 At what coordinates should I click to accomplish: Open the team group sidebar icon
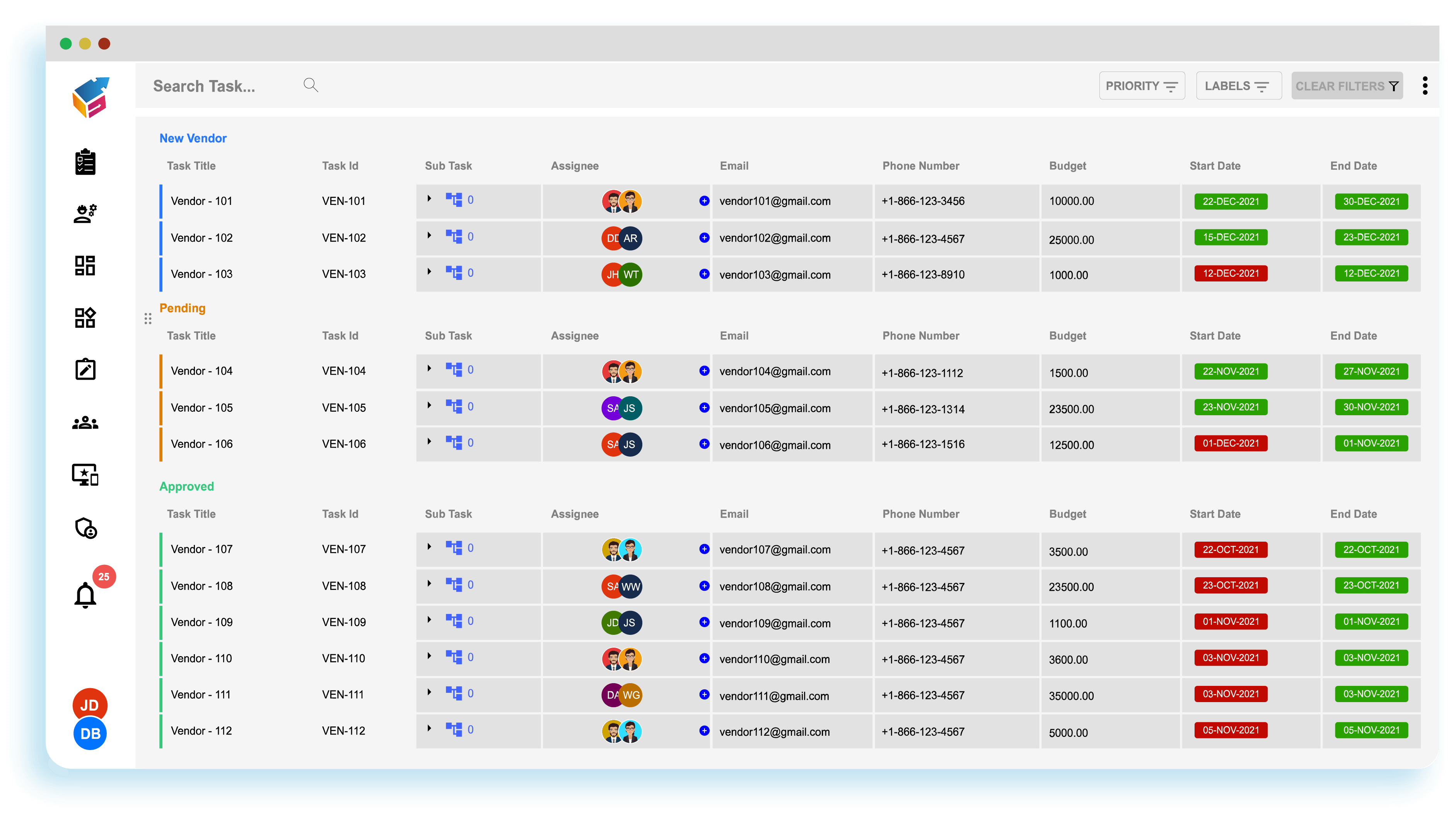pyautogui.click(x=85, y=423)
